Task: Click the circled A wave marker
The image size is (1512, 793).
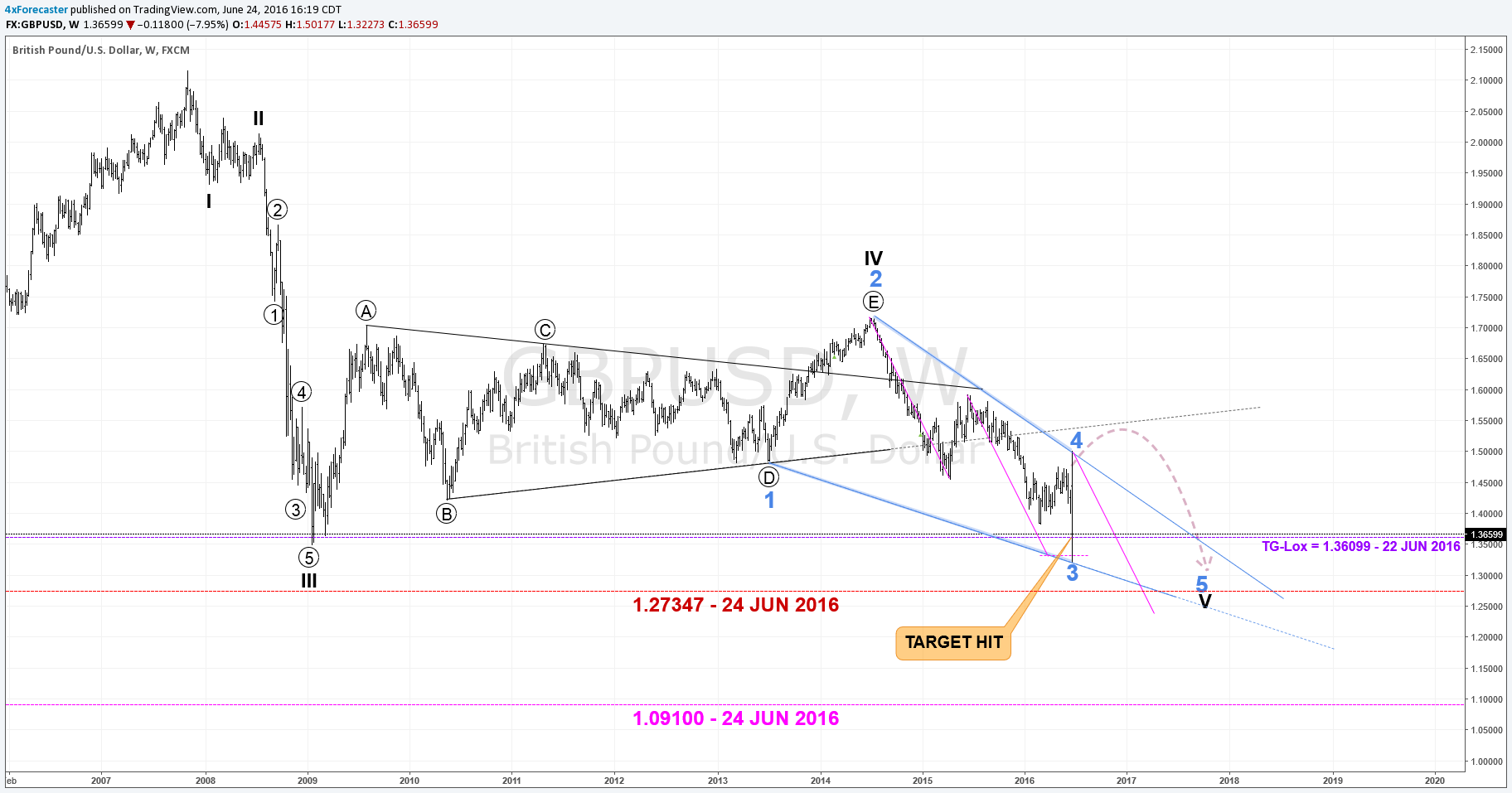Action: coord(366,311)
